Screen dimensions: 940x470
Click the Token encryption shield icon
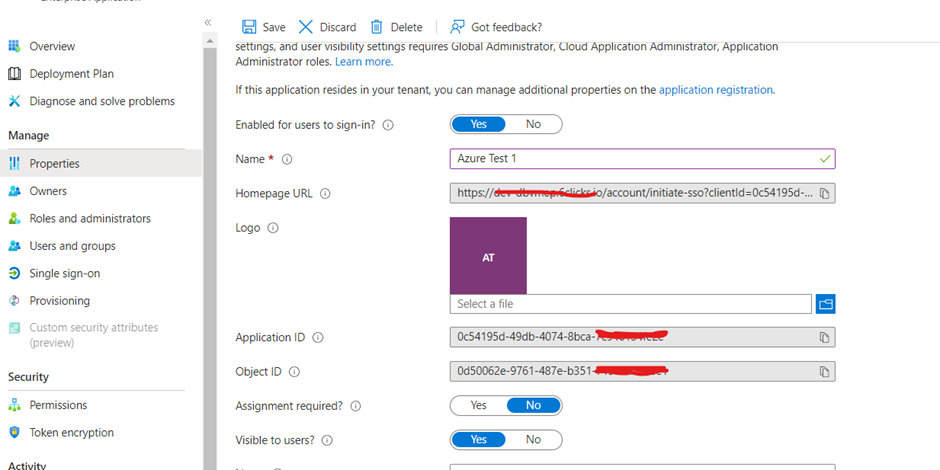14,432
